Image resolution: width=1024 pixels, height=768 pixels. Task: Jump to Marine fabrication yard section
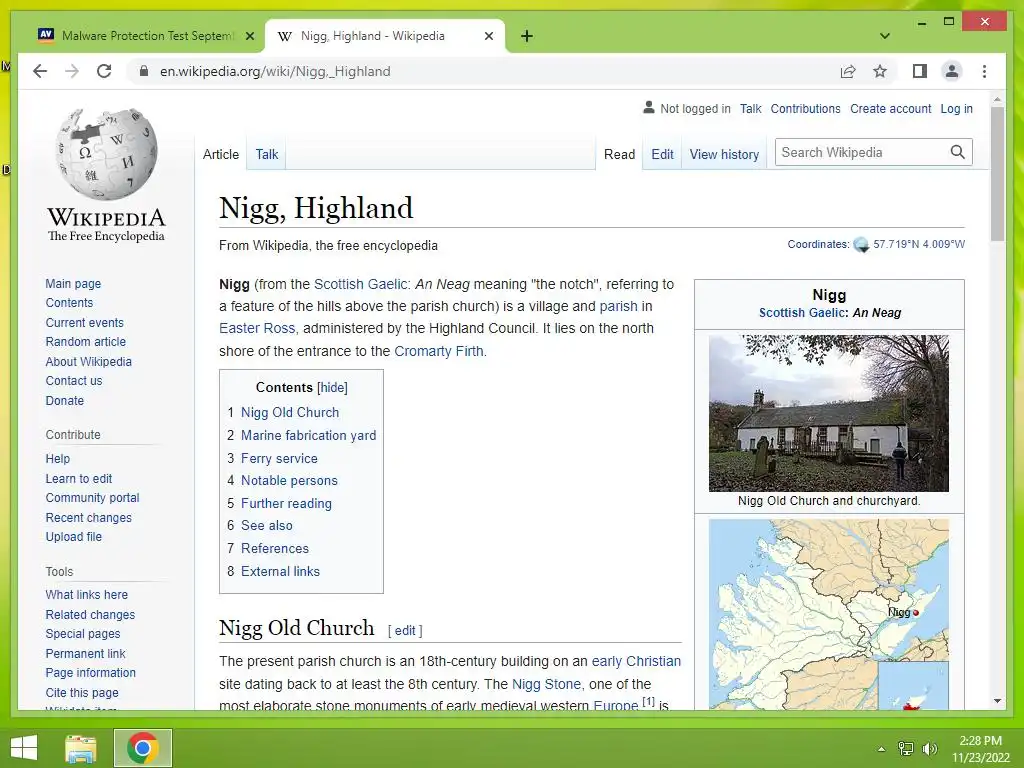(x=308, y=436)
